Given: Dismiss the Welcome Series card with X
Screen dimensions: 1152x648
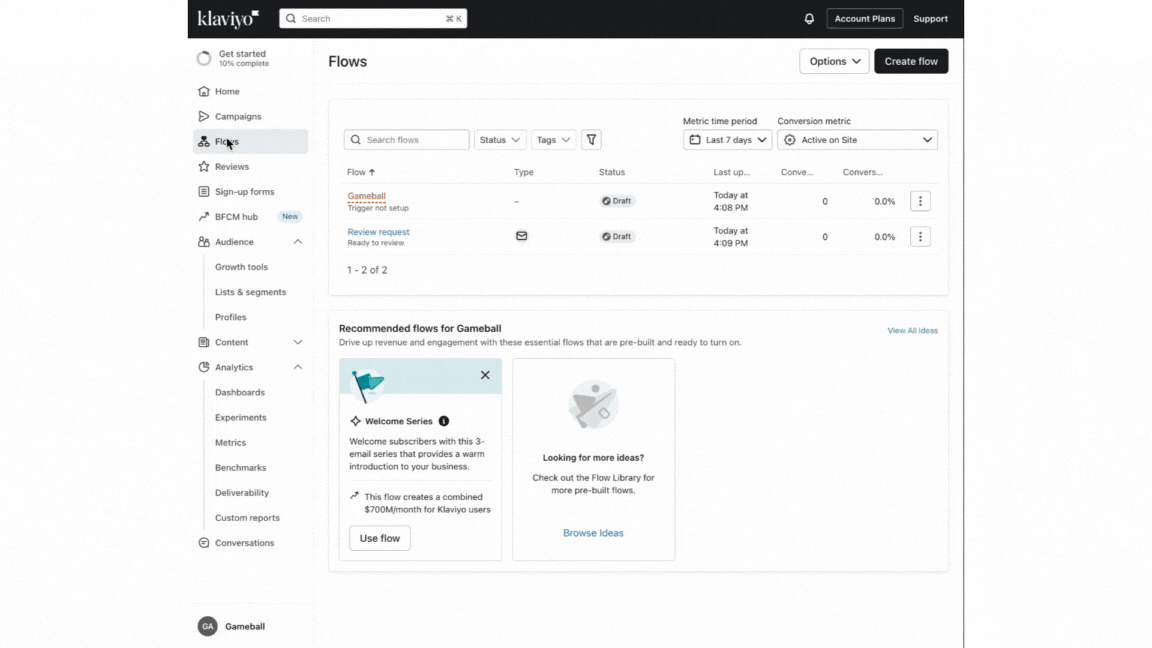Looking at the screenshot, I should tap(485, 375).
